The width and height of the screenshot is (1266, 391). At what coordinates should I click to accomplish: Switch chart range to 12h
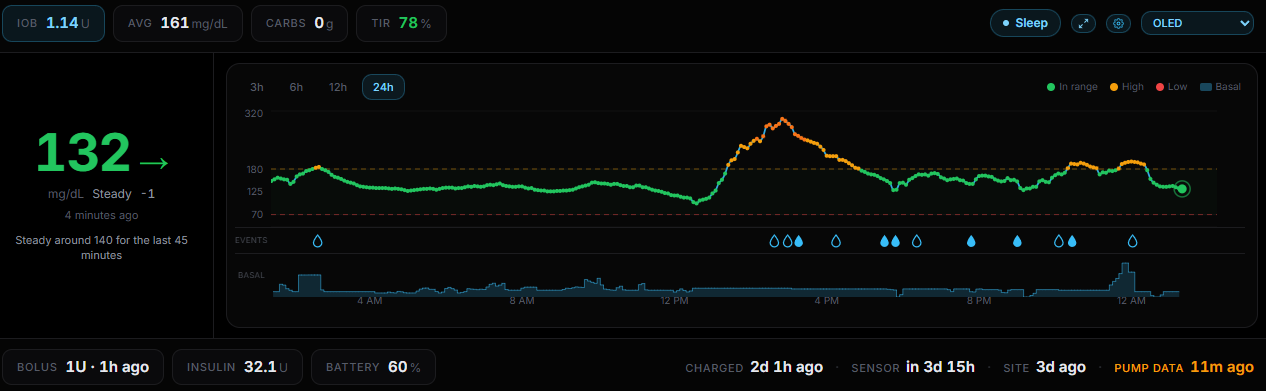point(338,87)
